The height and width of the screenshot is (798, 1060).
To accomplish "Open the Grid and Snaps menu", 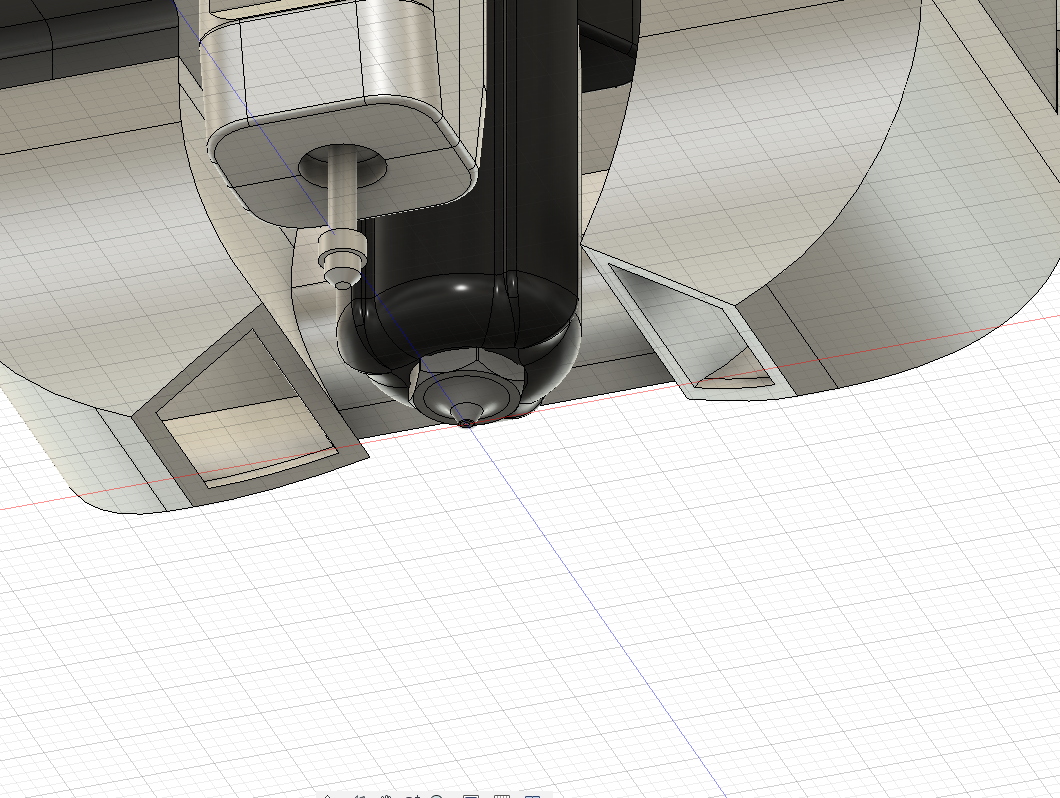I will (x=502, y=796).
